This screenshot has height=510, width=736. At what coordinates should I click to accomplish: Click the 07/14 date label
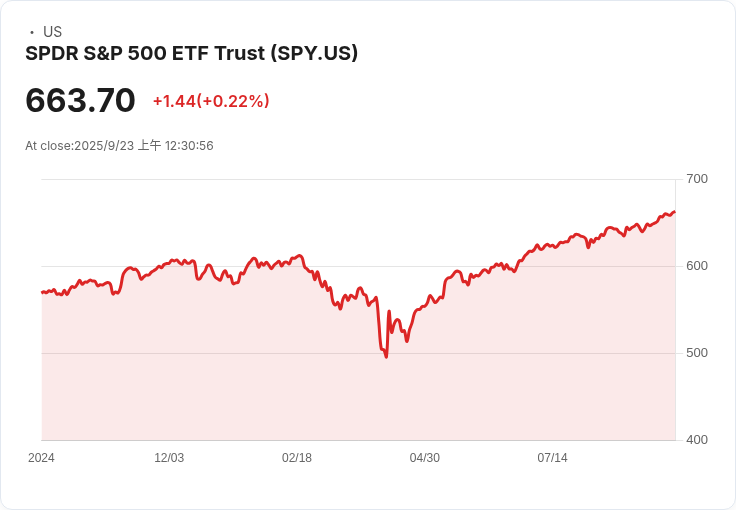tap(552, 458)
